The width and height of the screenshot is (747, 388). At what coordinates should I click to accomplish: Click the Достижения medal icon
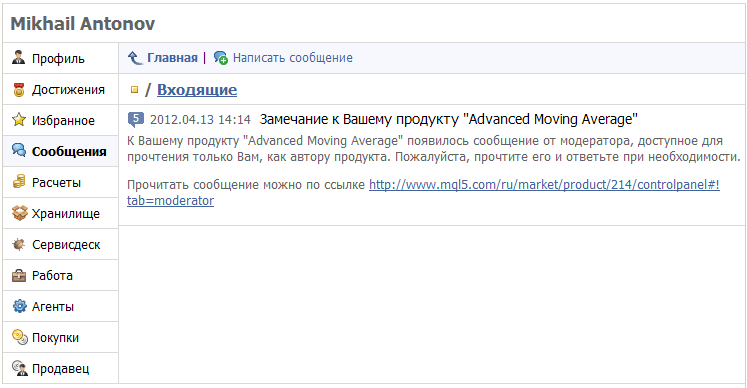[19, 89]
